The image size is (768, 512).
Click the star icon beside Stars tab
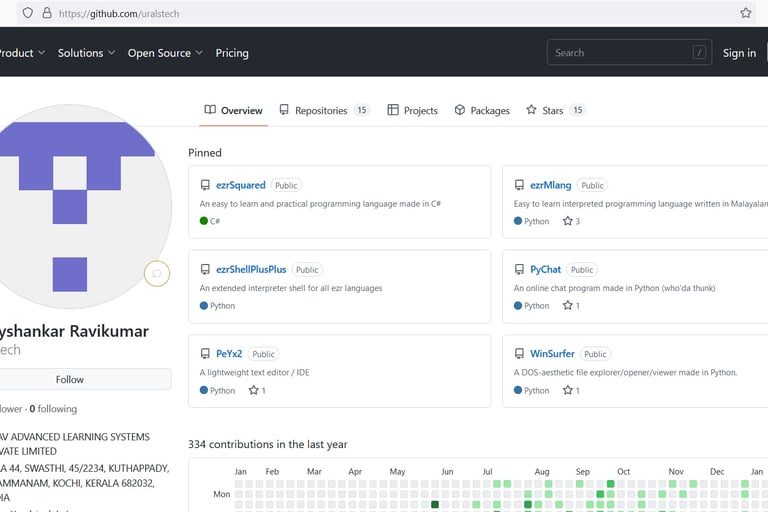click(531, 110)
